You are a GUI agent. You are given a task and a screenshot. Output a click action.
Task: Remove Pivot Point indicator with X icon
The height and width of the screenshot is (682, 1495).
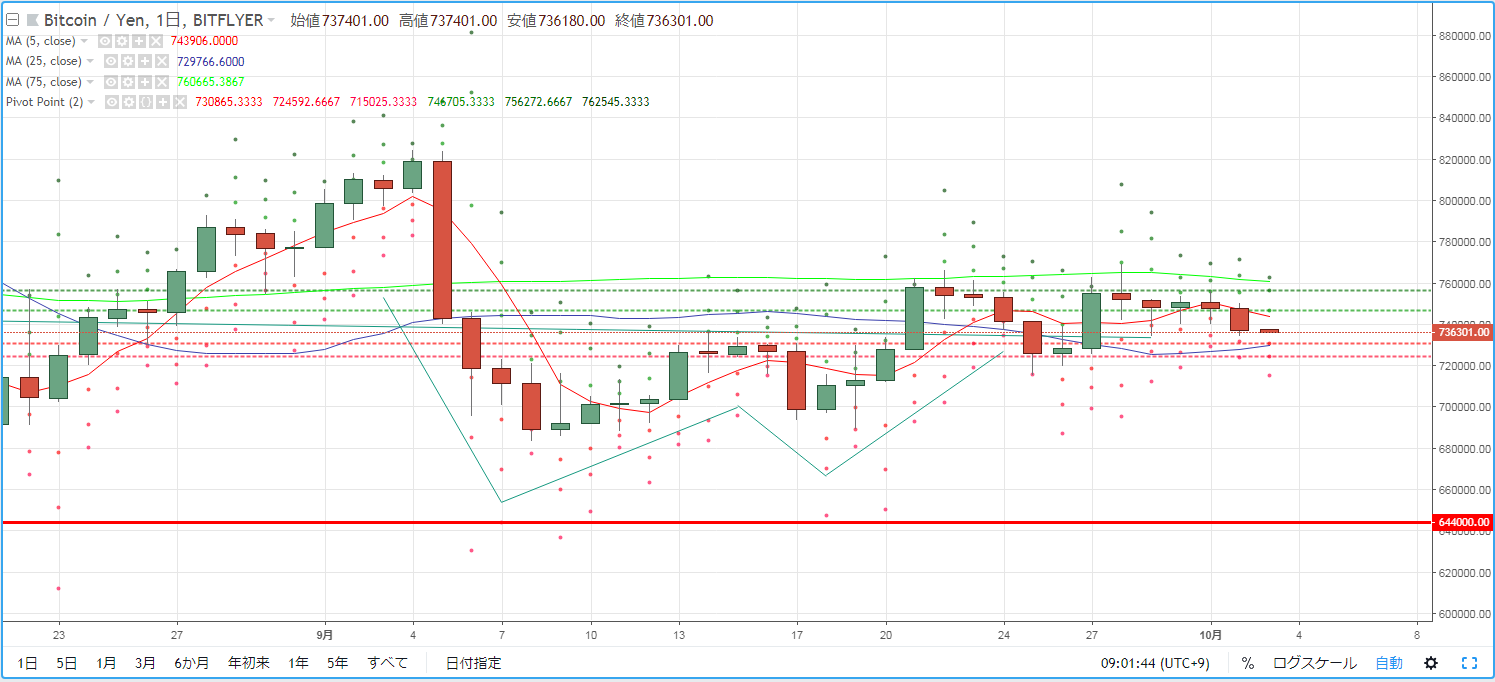click(x=180, y=102)
